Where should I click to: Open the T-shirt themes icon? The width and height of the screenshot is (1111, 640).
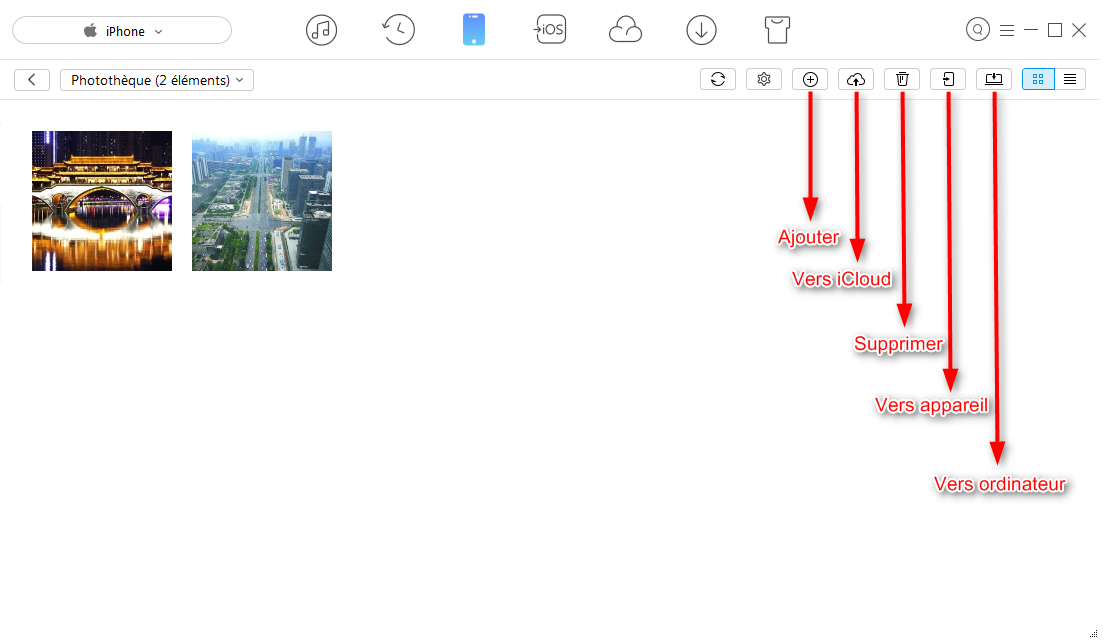click(777, 30)
